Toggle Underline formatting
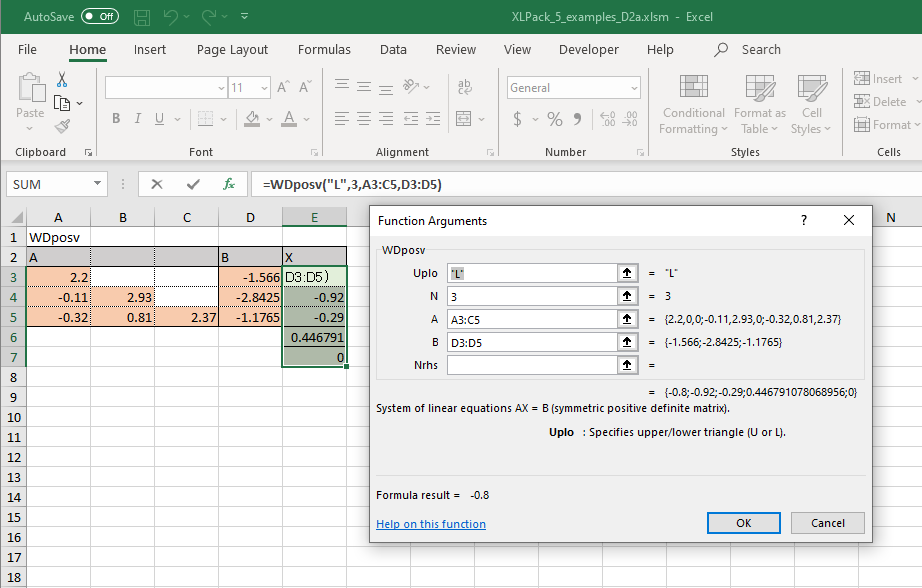Image resolution: width=922 pixels, height=588 pixels. click(159, 119)
